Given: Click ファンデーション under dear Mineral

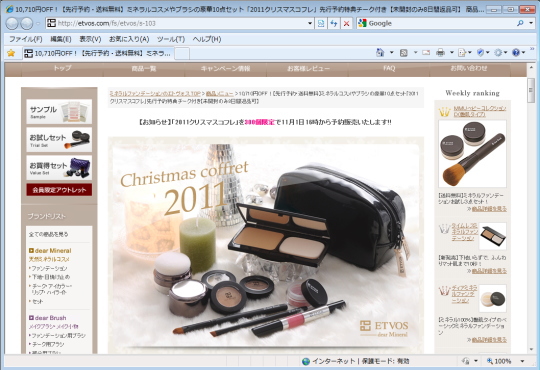Looking at the screenshot, I should click(49, 268).
